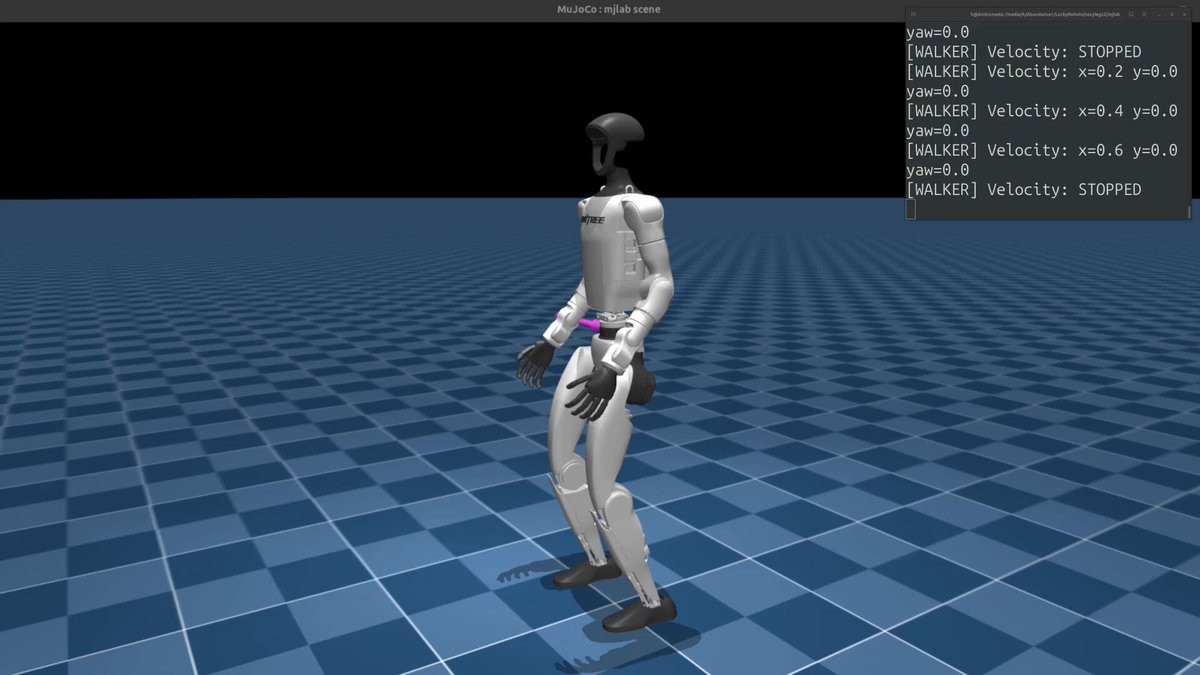This screenshot has width=1200, height=675.
Task: Click the terminal cursor block on empty prompt line
Action: tap(911, 209)
